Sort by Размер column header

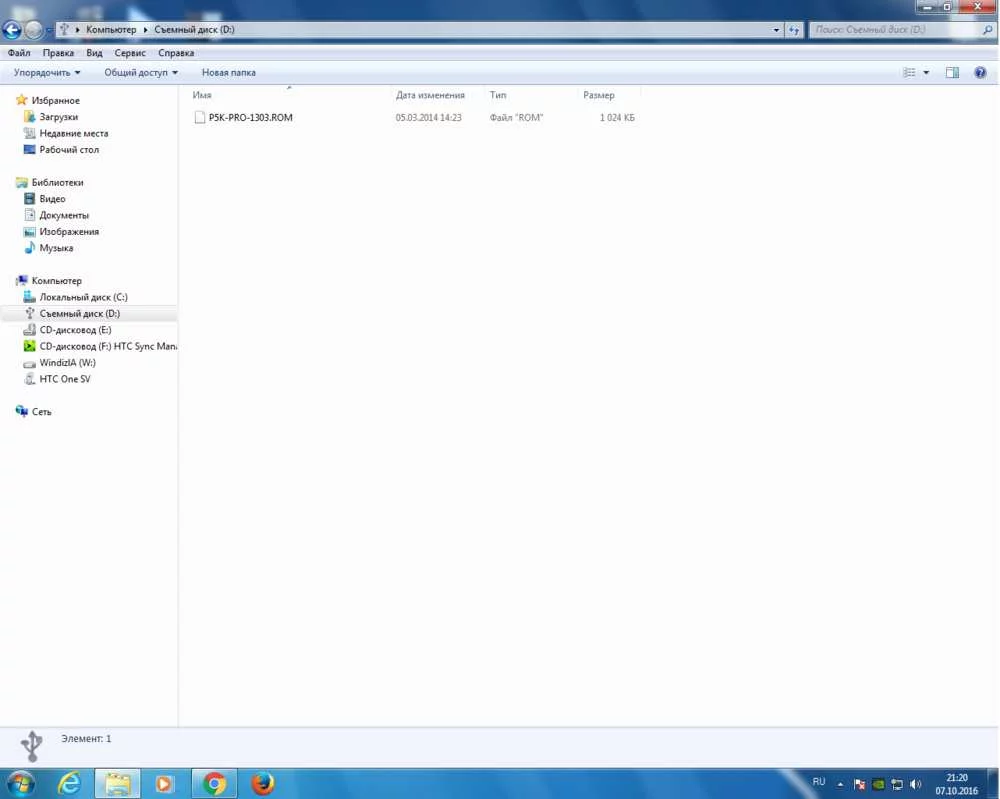coord(599,95)
